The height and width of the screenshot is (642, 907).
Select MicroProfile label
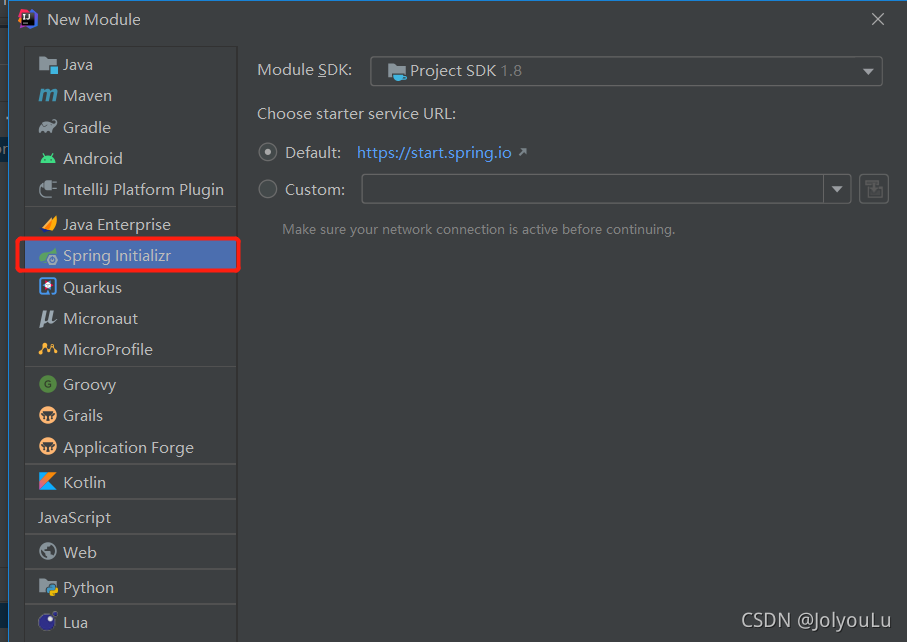108,349
